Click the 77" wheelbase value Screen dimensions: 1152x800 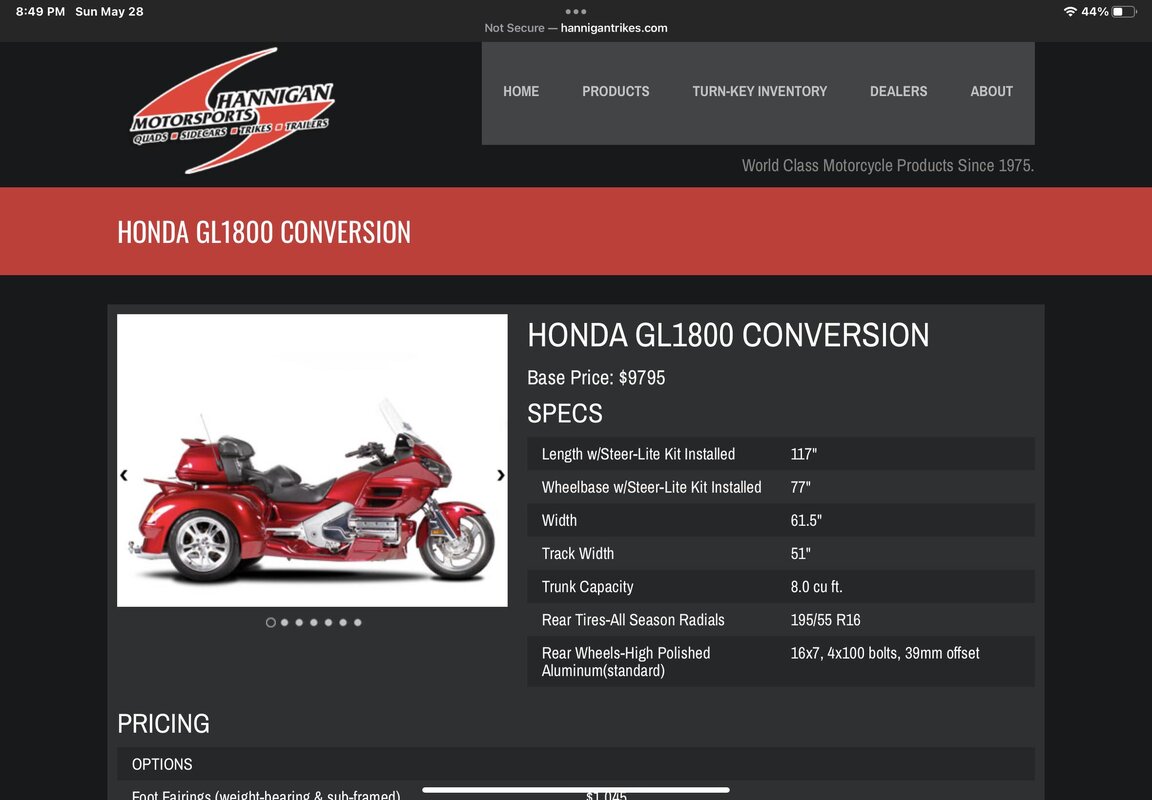click(801, 487)
